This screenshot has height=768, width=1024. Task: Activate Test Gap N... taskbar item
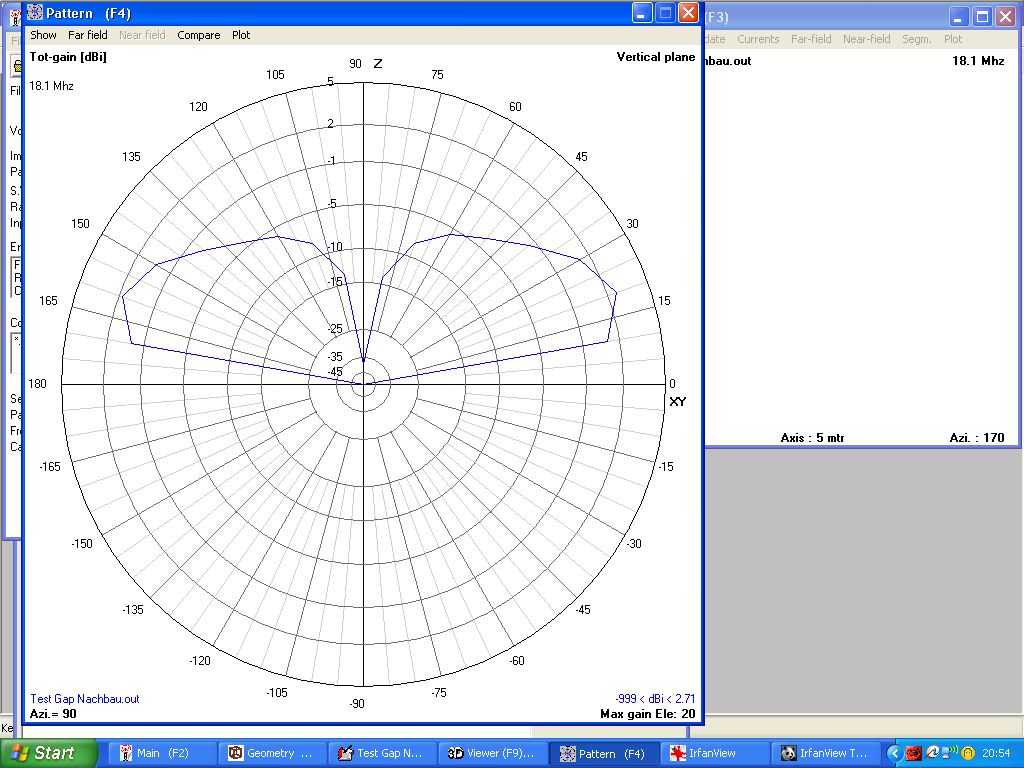381,753
